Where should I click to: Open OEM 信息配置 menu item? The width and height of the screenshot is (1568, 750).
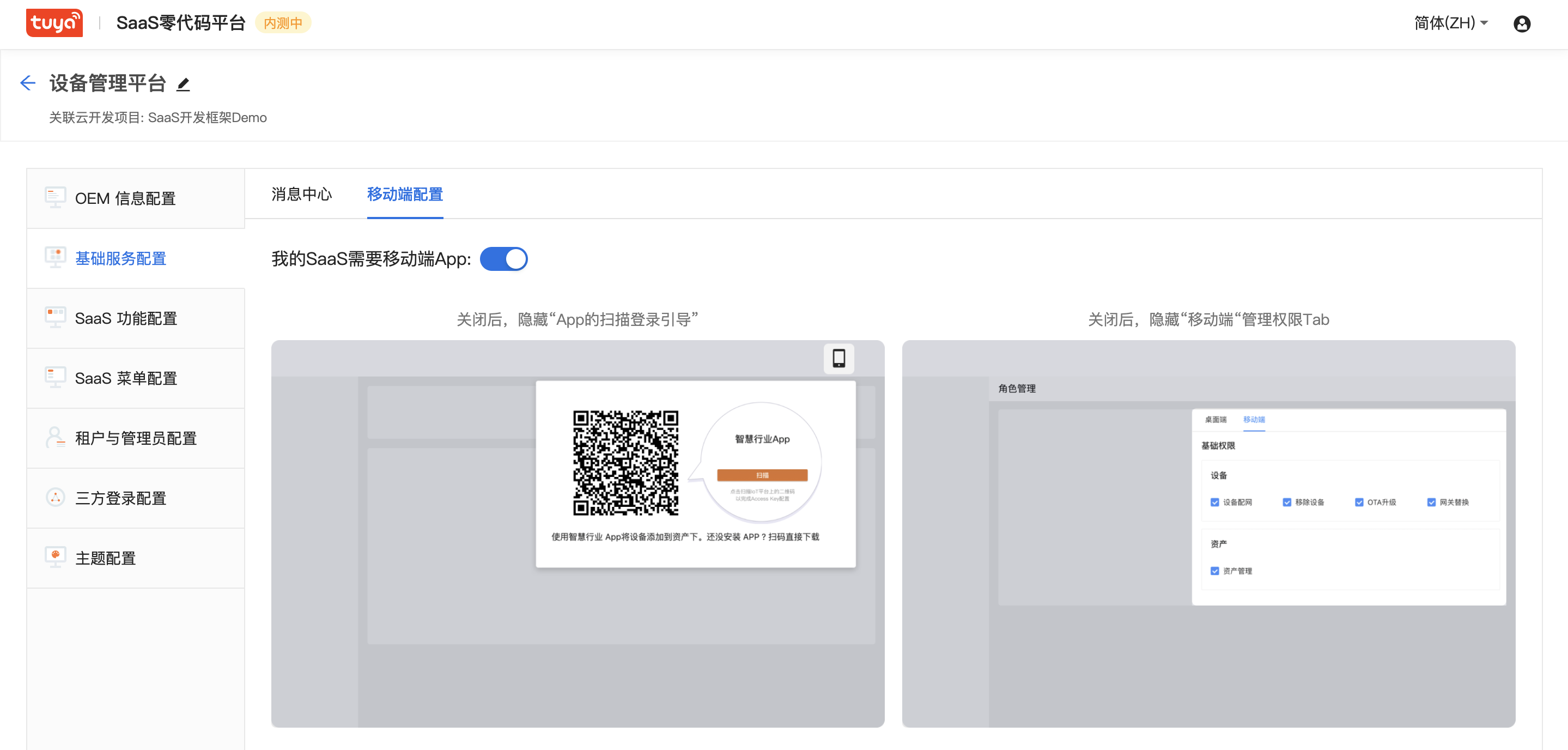136,198
